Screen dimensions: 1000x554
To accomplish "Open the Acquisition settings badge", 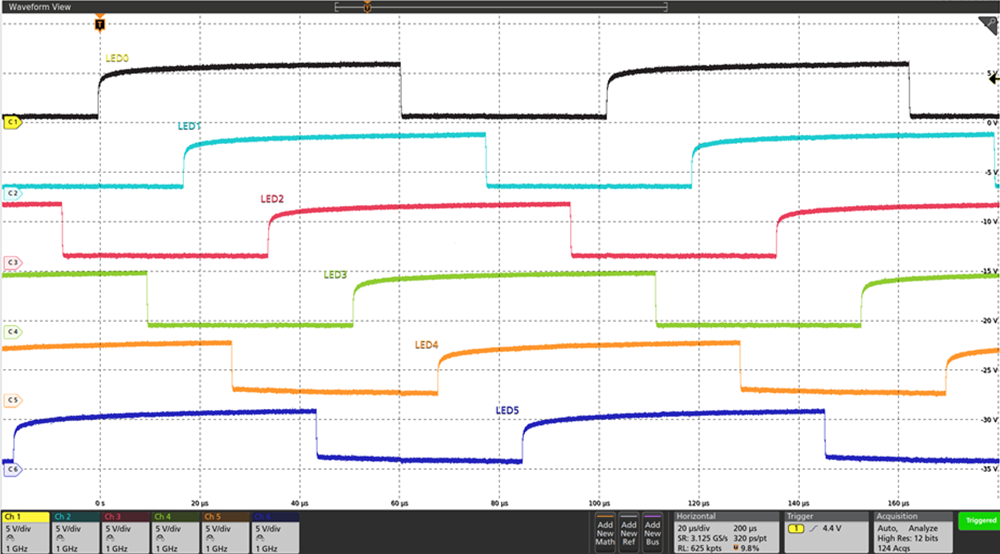I will click(913, 532).
